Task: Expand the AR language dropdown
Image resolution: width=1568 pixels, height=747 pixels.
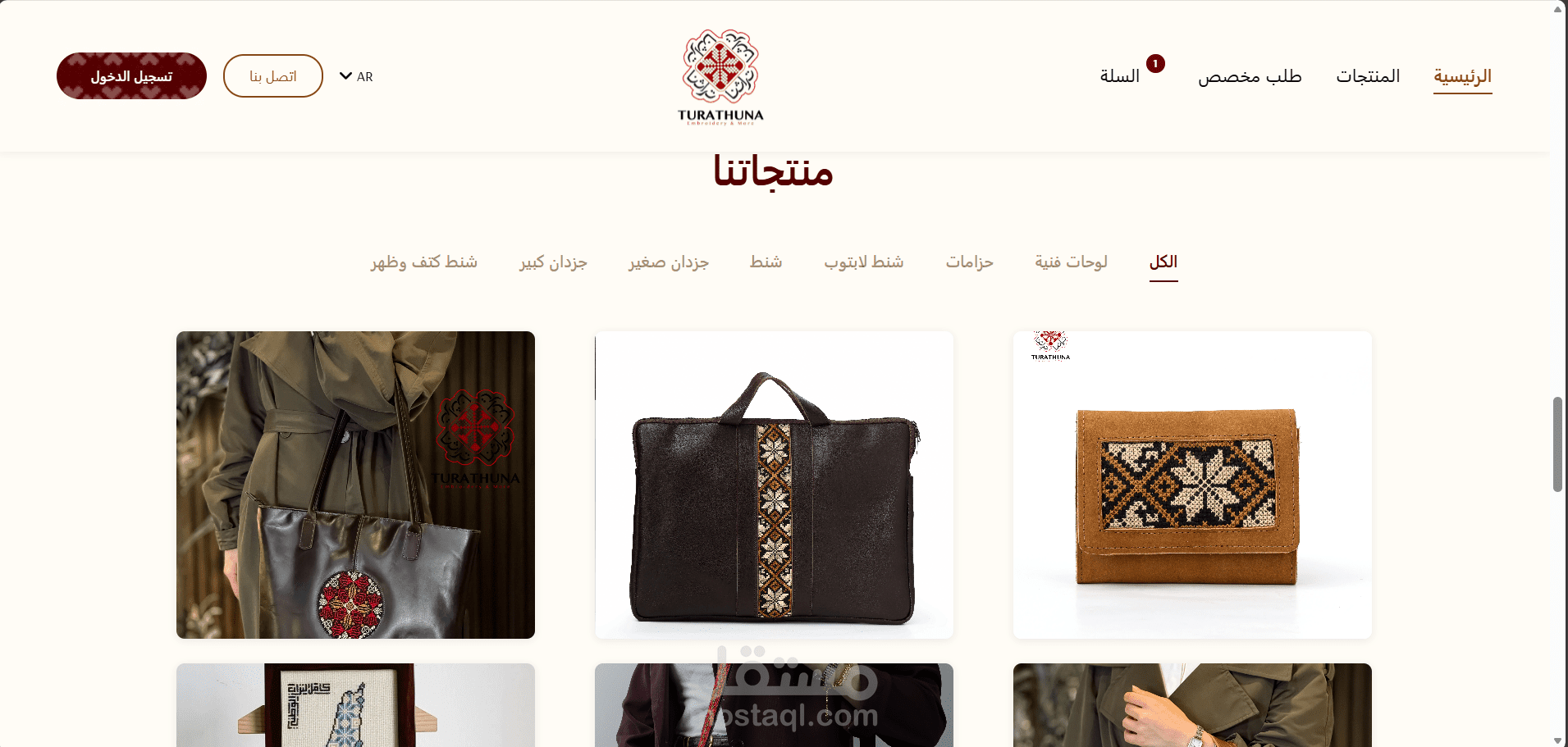Action: coord(356,76)
